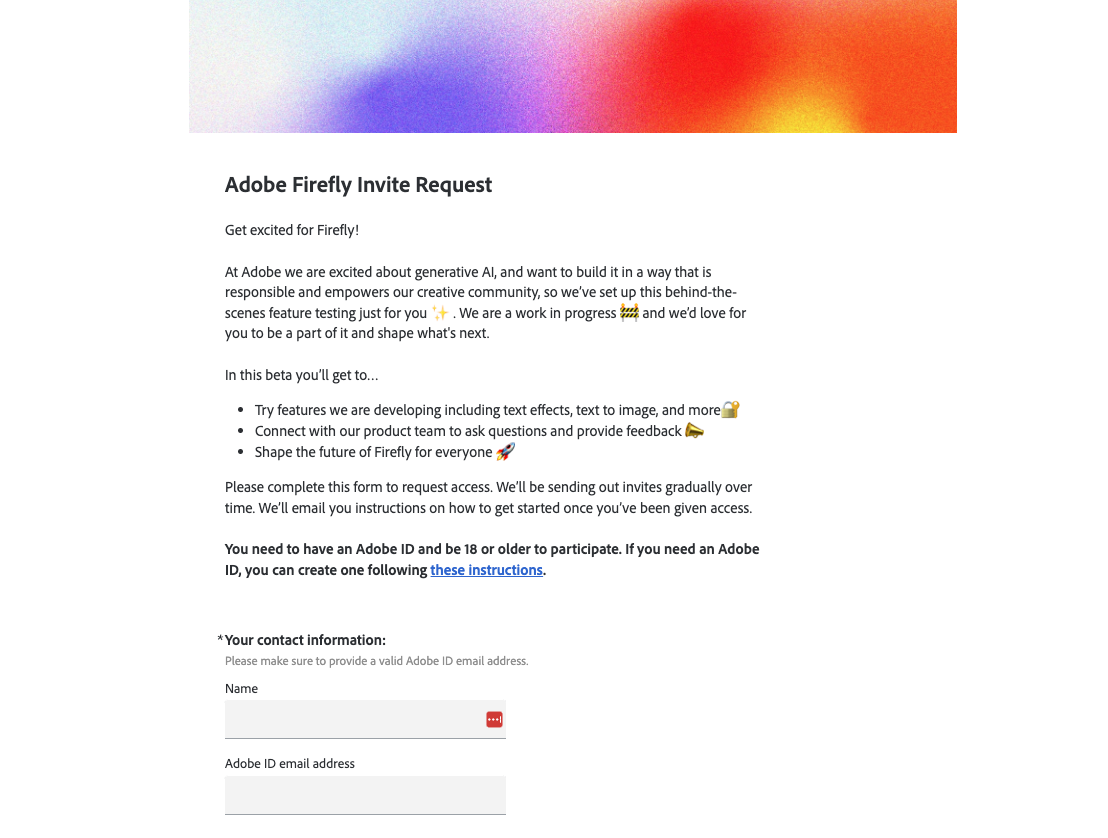Click the "Adobe Firefly Invite Request" heading
Image resolution: width=1108 pixels, height=838 pixels.
click(x=358, y=185)
